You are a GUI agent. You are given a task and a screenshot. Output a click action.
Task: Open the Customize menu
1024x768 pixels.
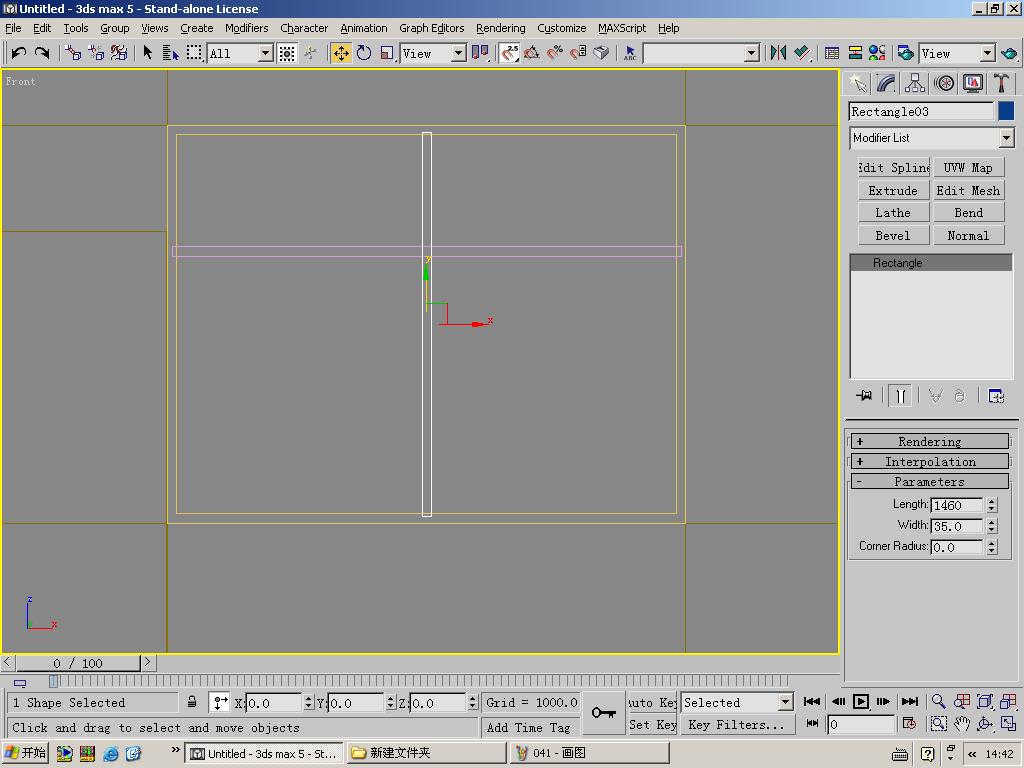(562, 28)
